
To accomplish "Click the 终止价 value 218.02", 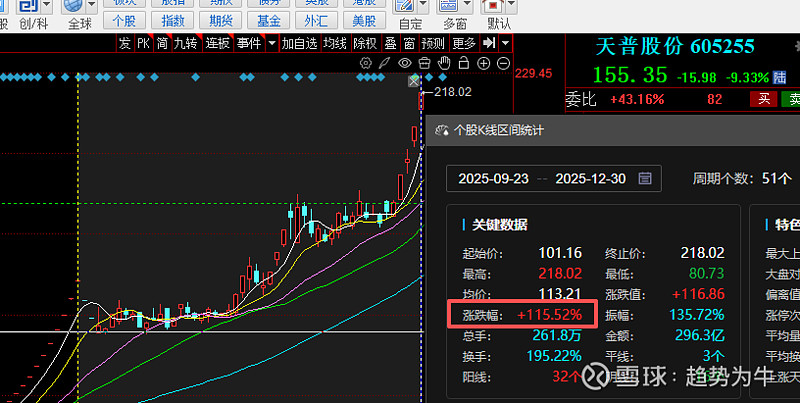I will [703, 253].
